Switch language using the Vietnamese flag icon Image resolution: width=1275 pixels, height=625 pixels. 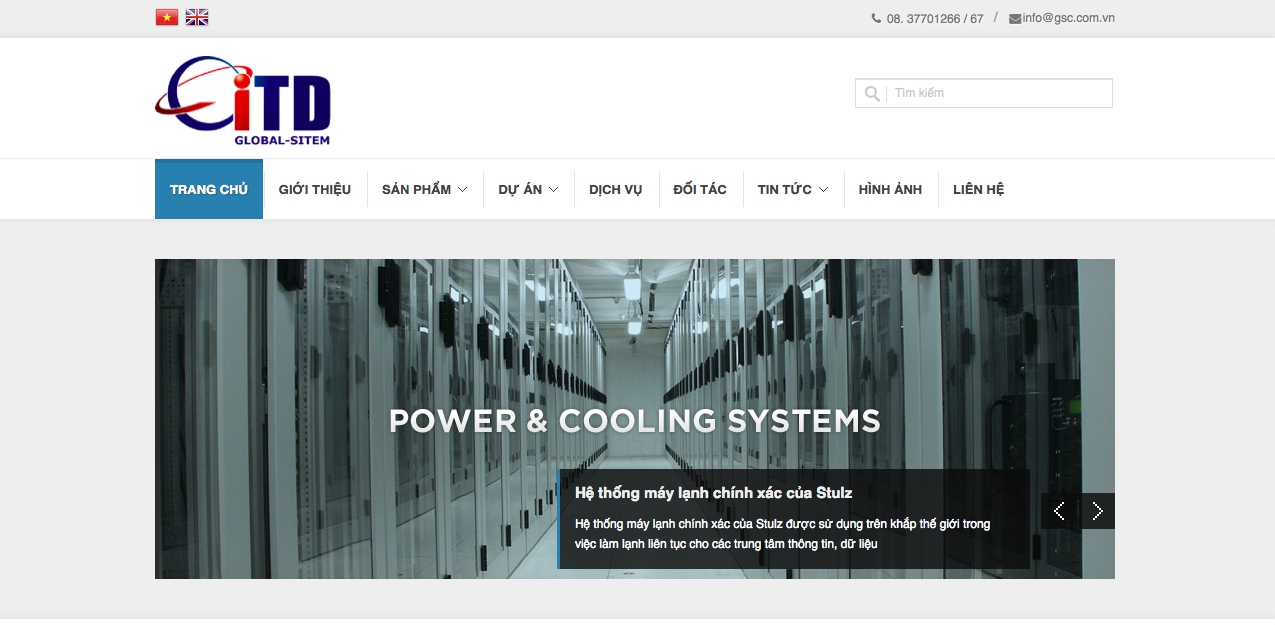click(167, 17)
